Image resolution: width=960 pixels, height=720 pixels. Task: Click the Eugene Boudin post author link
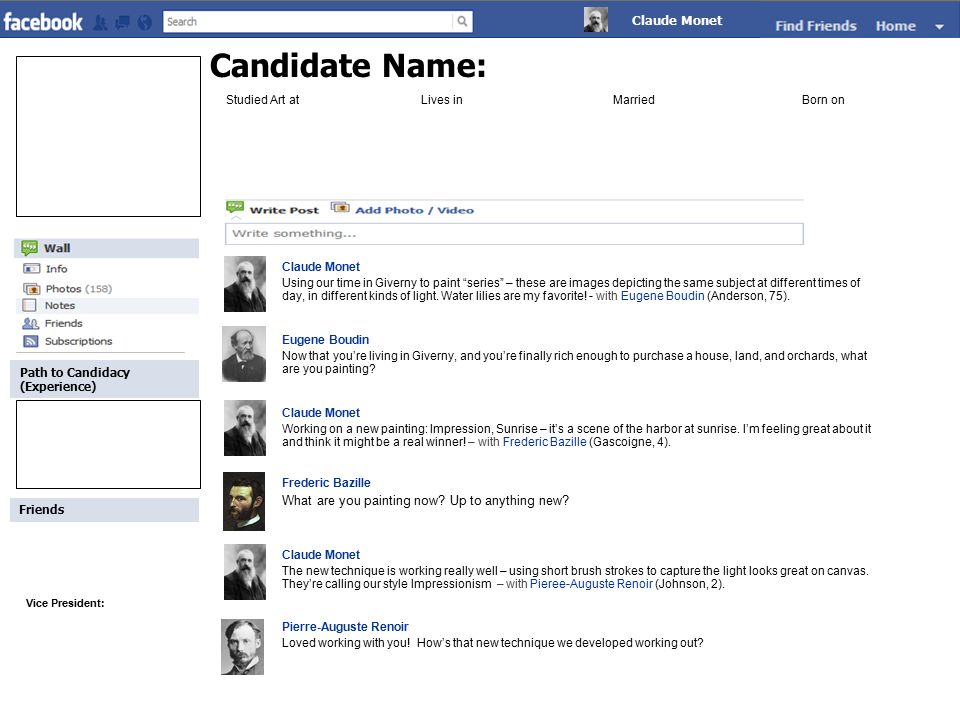tap(325, 340)
